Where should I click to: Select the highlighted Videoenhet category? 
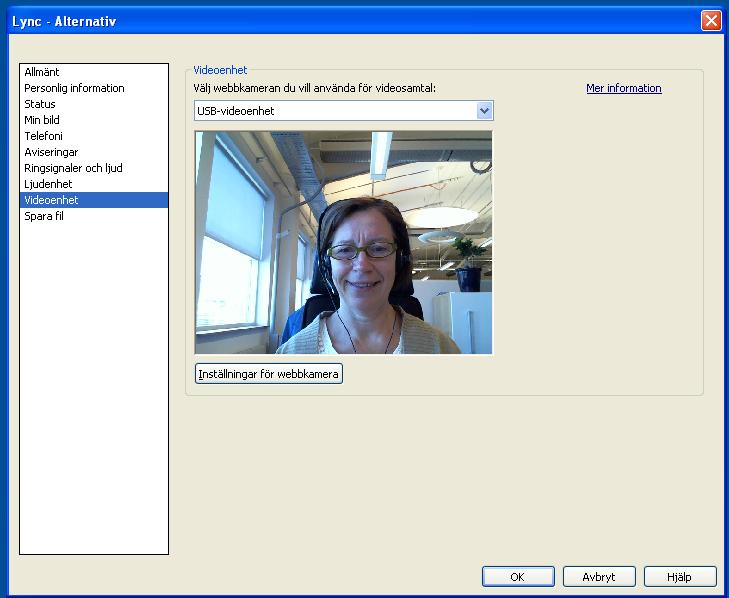pos(94,200)
